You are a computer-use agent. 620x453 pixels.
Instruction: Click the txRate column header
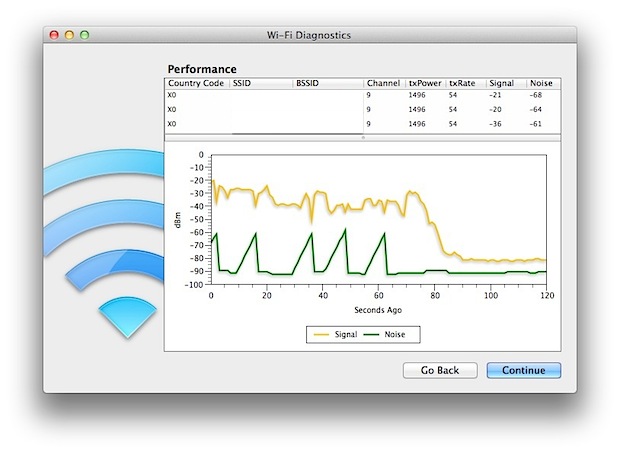[x=465, y=84]
